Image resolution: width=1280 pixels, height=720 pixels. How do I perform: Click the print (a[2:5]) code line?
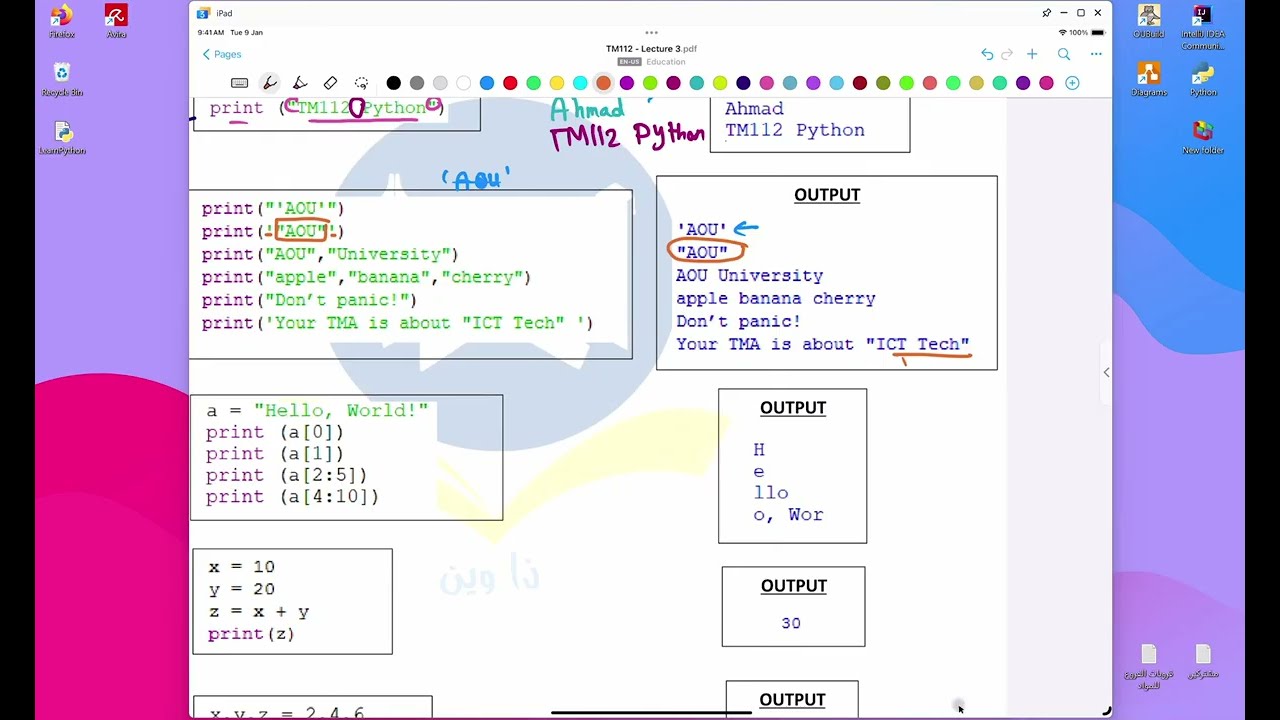click(x=286, y=475)
